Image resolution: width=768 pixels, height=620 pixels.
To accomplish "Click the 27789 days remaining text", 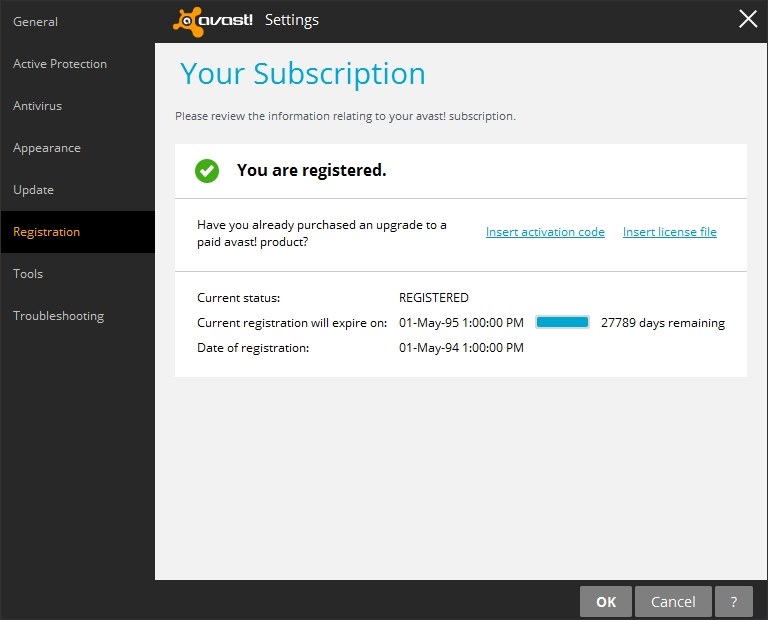I will (x=662, y=323).
